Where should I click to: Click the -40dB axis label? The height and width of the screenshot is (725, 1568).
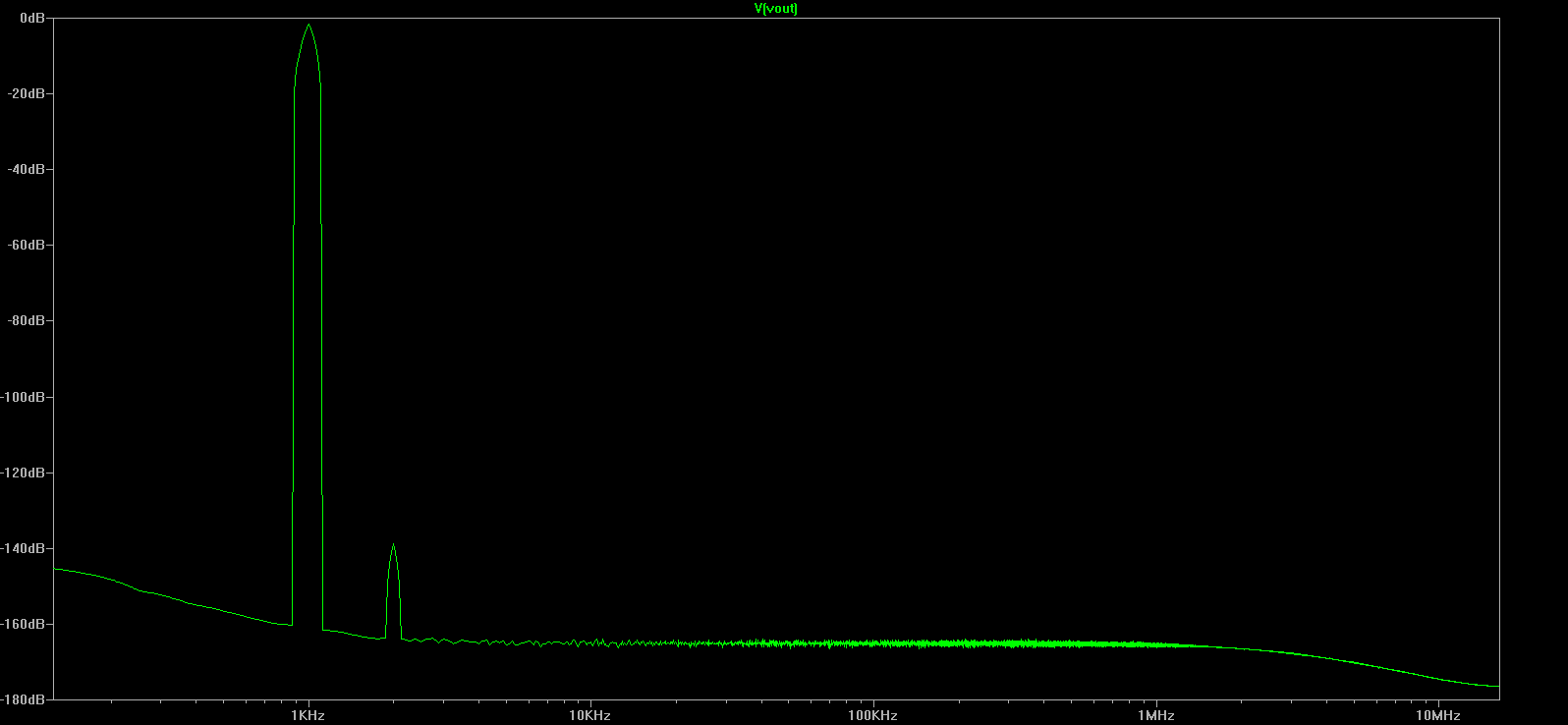[x=27, y=169]
